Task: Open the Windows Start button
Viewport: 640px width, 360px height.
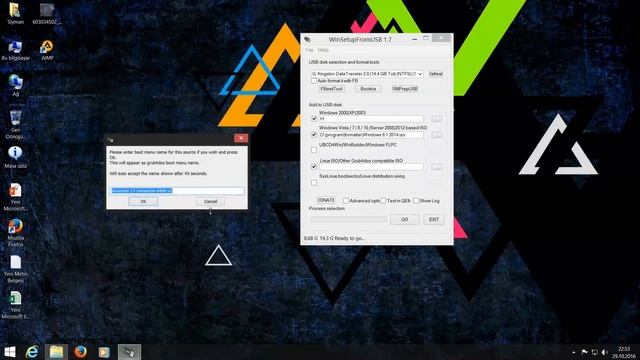Action: (x=9, y=352)
